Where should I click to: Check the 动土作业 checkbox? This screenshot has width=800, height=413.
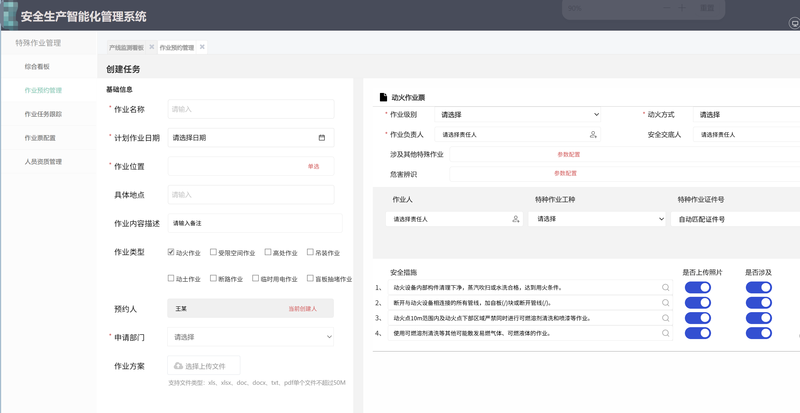(171, 278)
